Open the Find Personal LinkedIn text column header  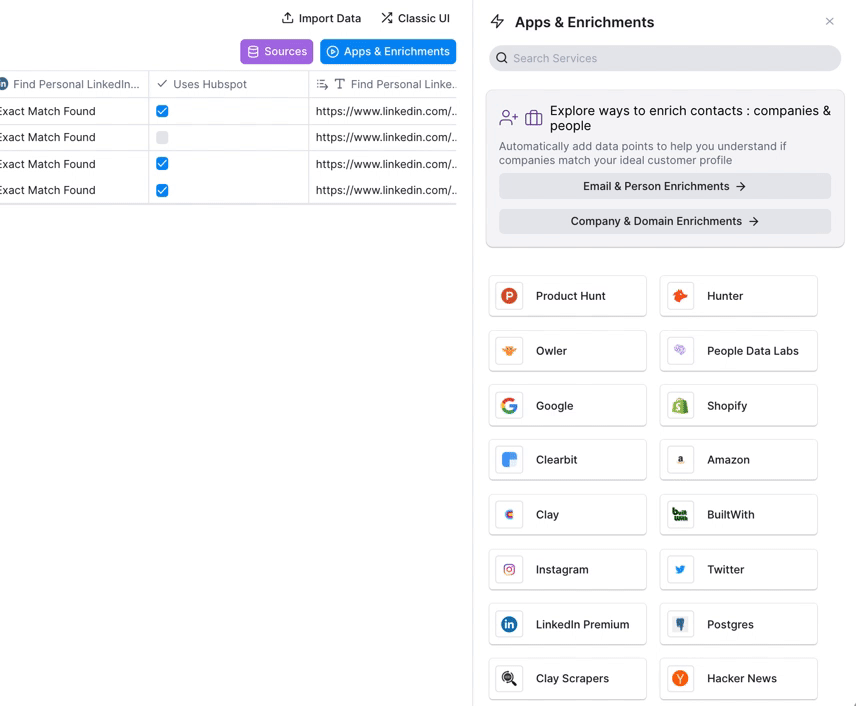[x=383, y=84]
